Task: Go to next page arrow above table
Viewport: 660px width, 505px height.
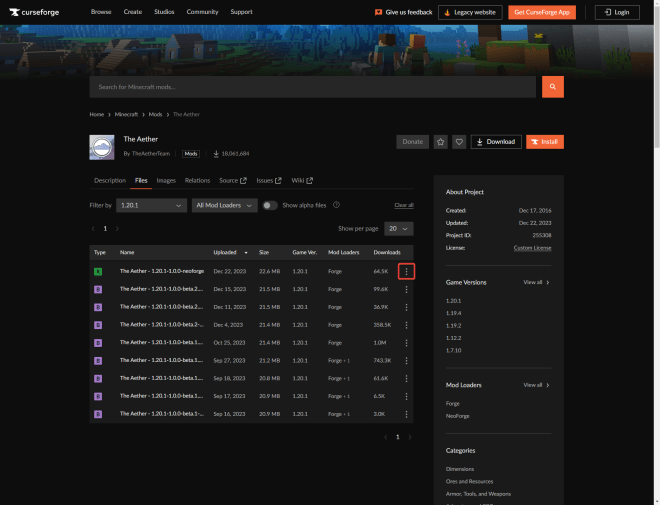Action: [117, 229]
